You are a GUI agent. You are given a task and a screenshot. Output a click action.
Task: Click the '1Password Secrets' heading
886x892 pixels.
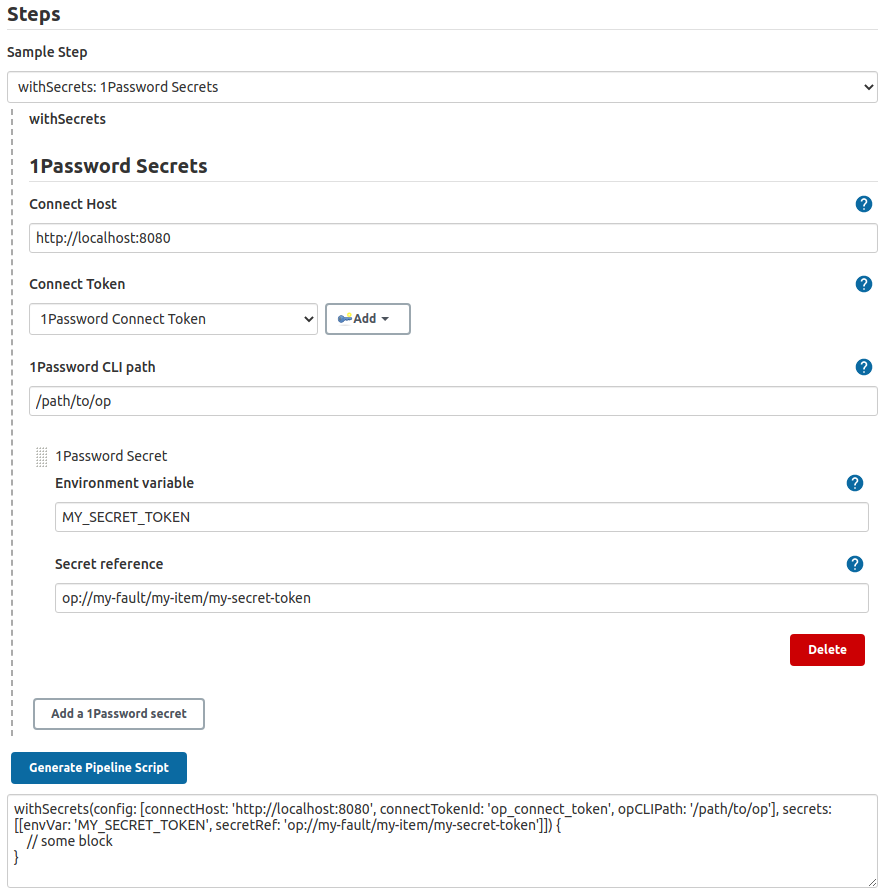118,166
